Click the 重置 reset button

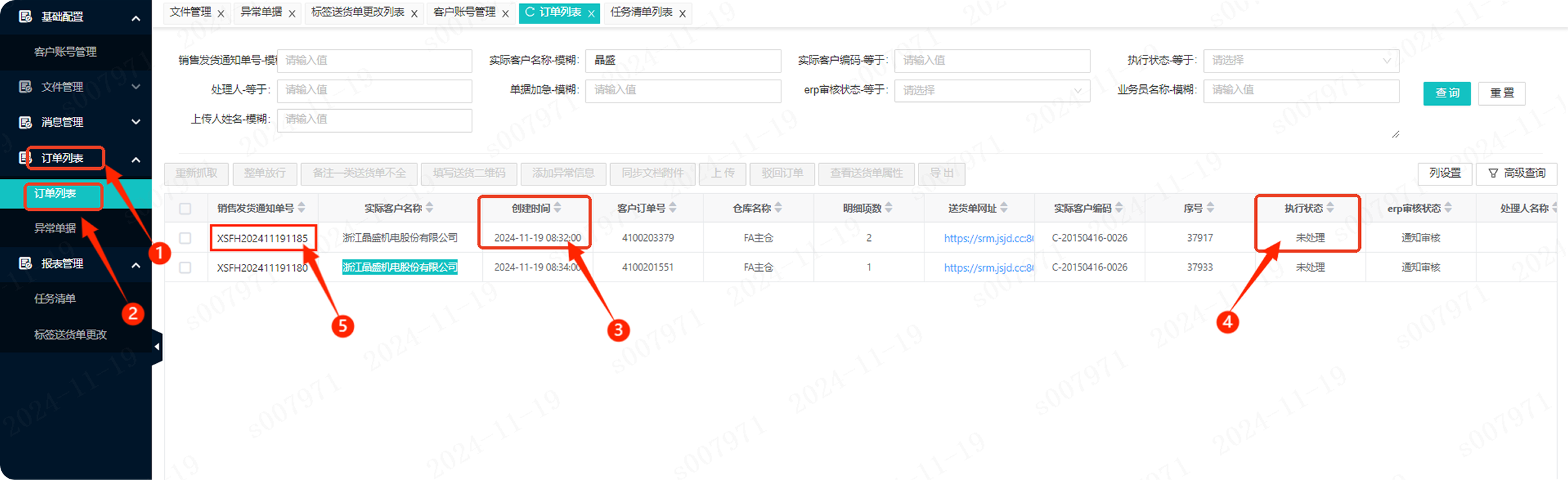[x=1502, y=93]
